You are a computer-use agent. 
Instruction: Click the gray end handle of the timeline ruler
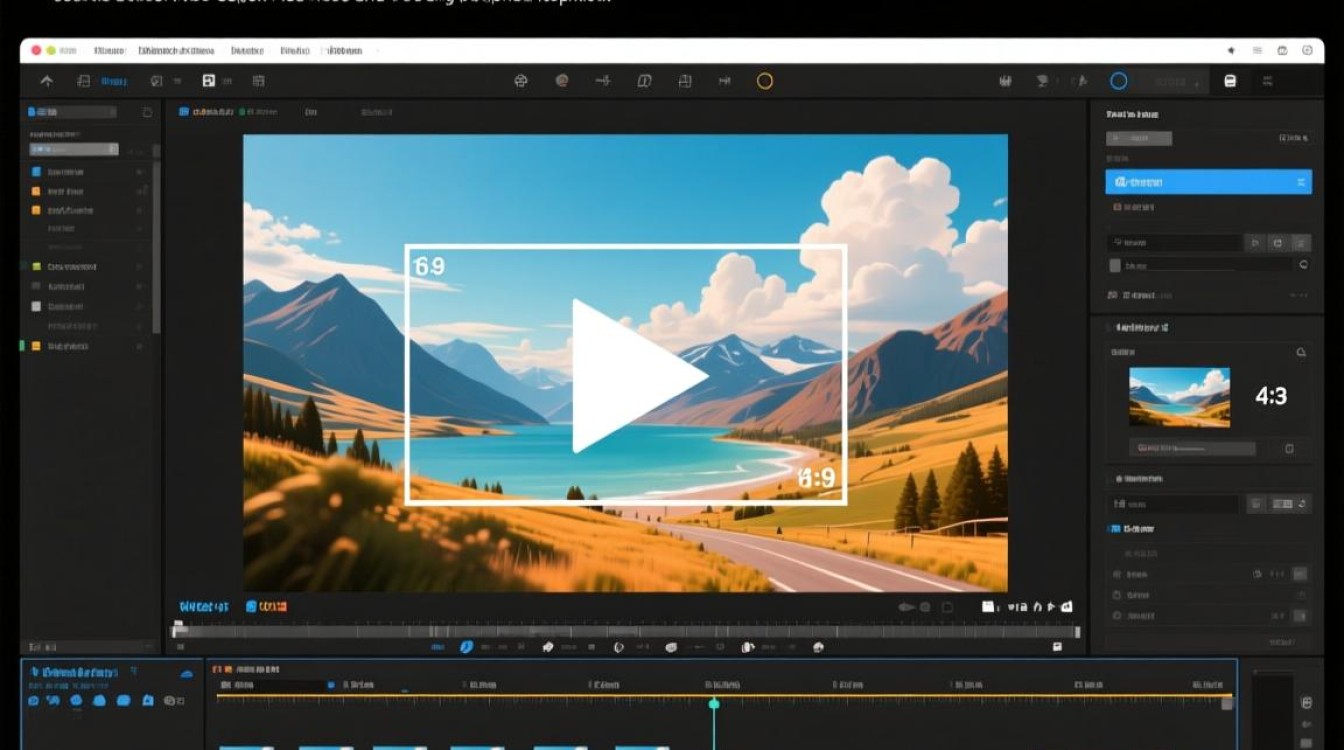tap(1227, 703)
